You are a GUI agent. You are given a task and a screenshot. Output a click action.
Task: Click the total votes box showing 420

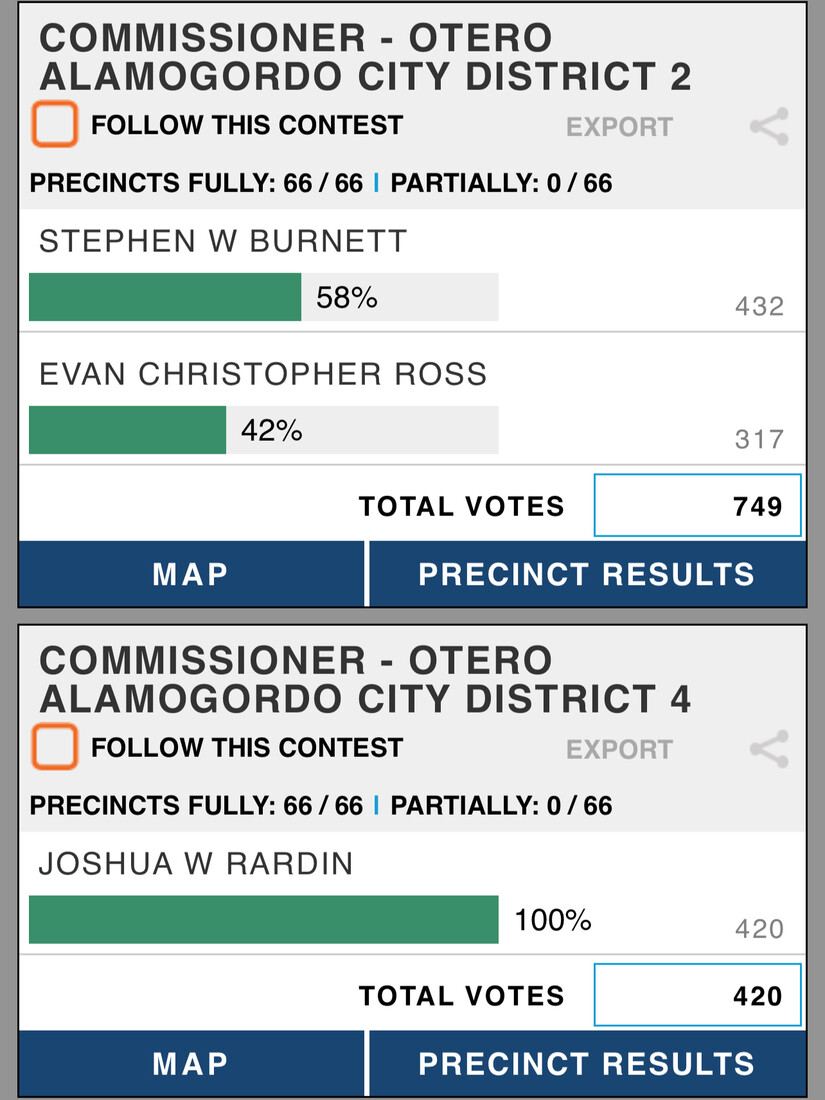[697, 995]
